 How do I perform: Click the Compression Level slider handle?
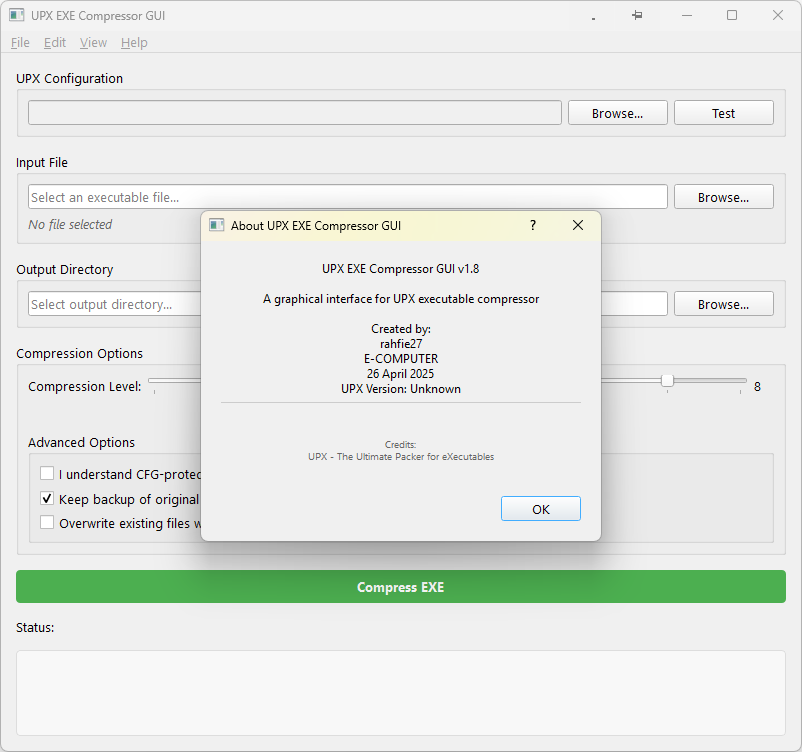click(667, 381)
